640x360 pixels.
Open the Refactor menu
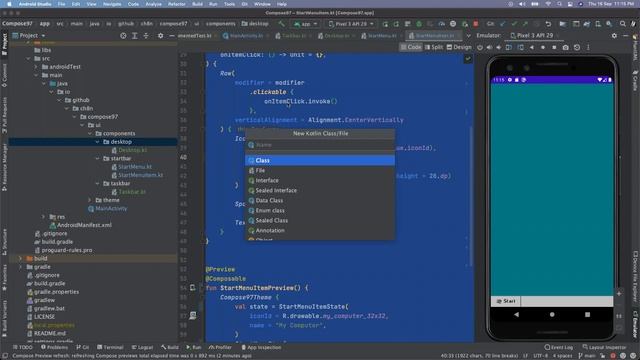point(176,4)
